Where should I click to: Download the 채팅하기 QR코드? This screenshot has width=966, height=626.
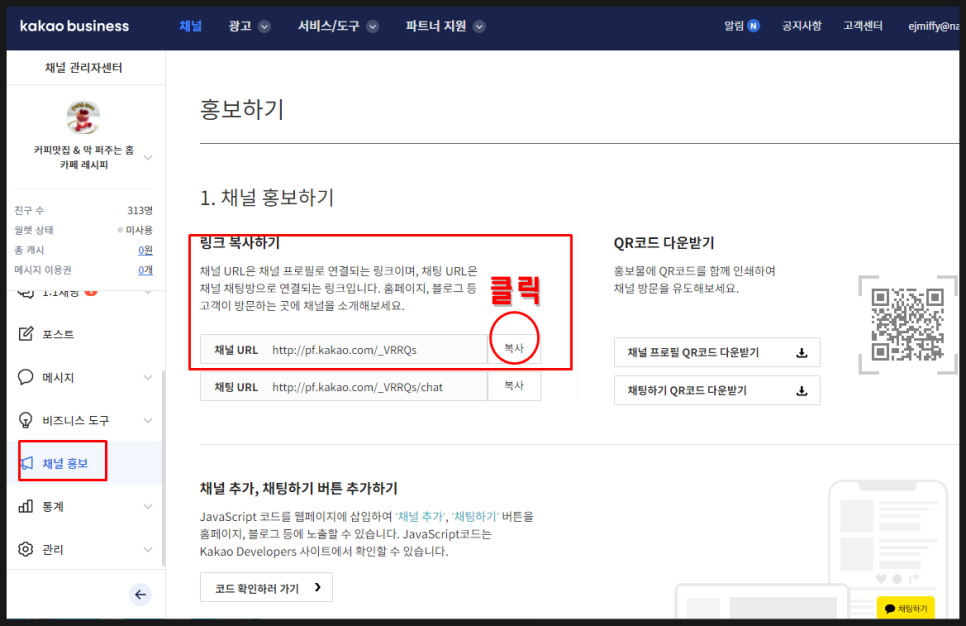point(717,391)
